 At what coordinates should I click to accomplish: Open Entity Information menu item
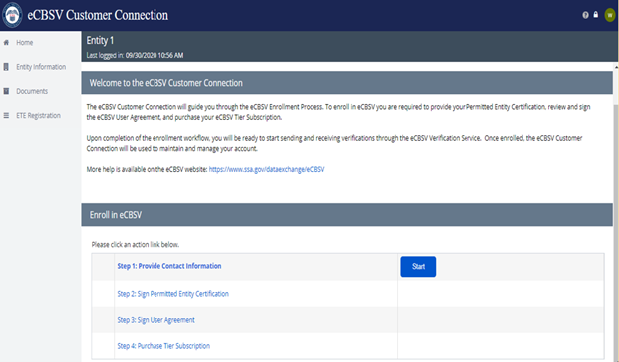[x=41, y=67]
